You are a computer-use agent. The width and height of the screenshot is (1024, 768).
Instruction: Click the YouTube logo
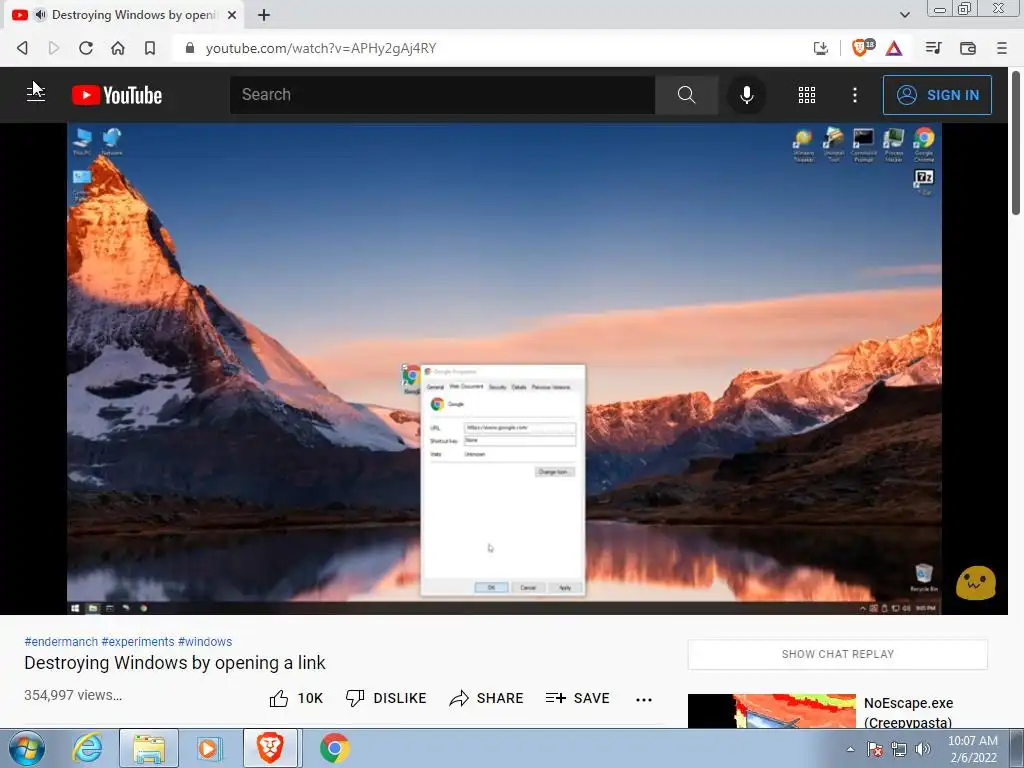tap(117, 95)
